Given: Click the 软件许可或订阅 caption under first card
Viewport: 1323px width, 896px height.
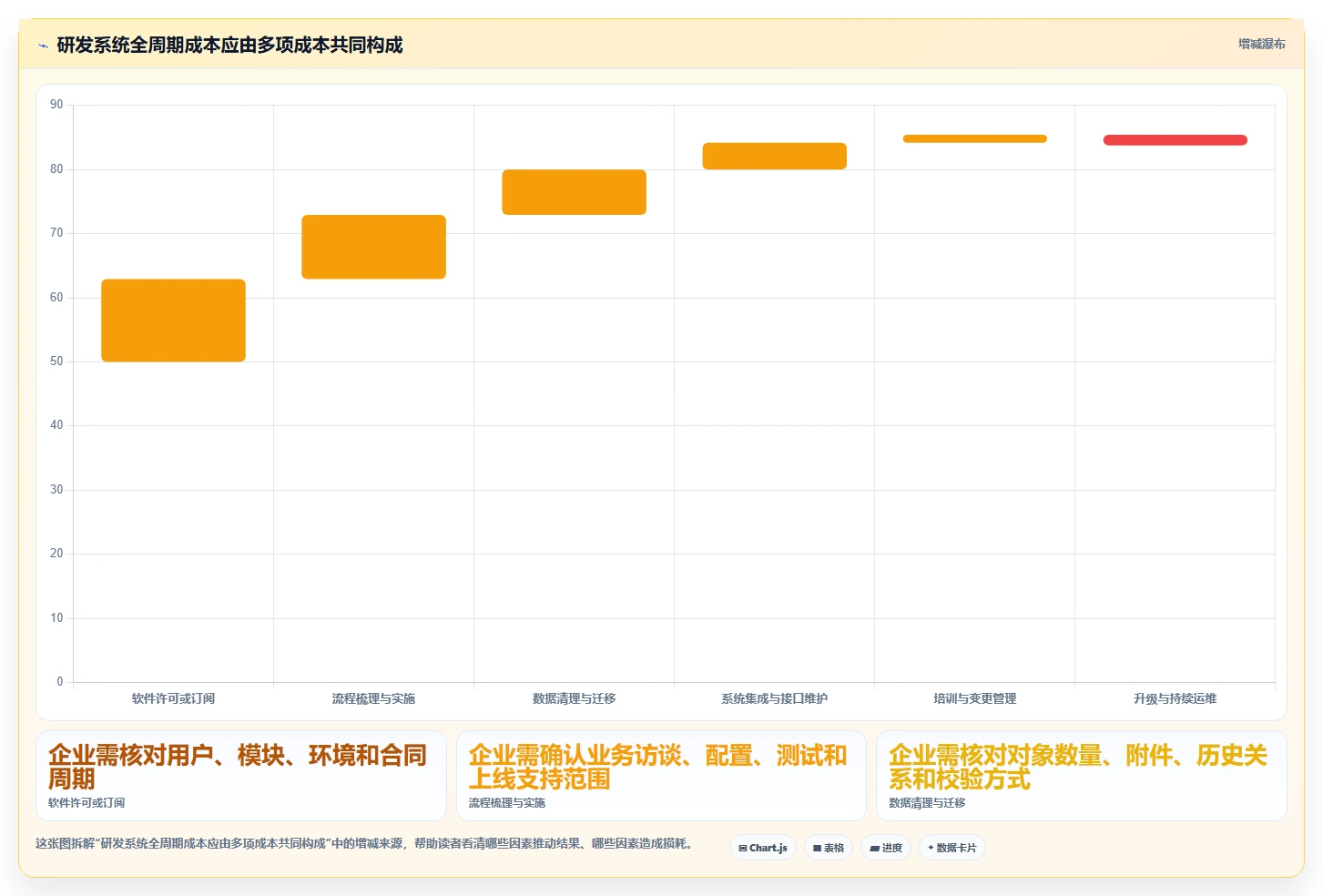Looking at the screenshot, I should 87,803.
